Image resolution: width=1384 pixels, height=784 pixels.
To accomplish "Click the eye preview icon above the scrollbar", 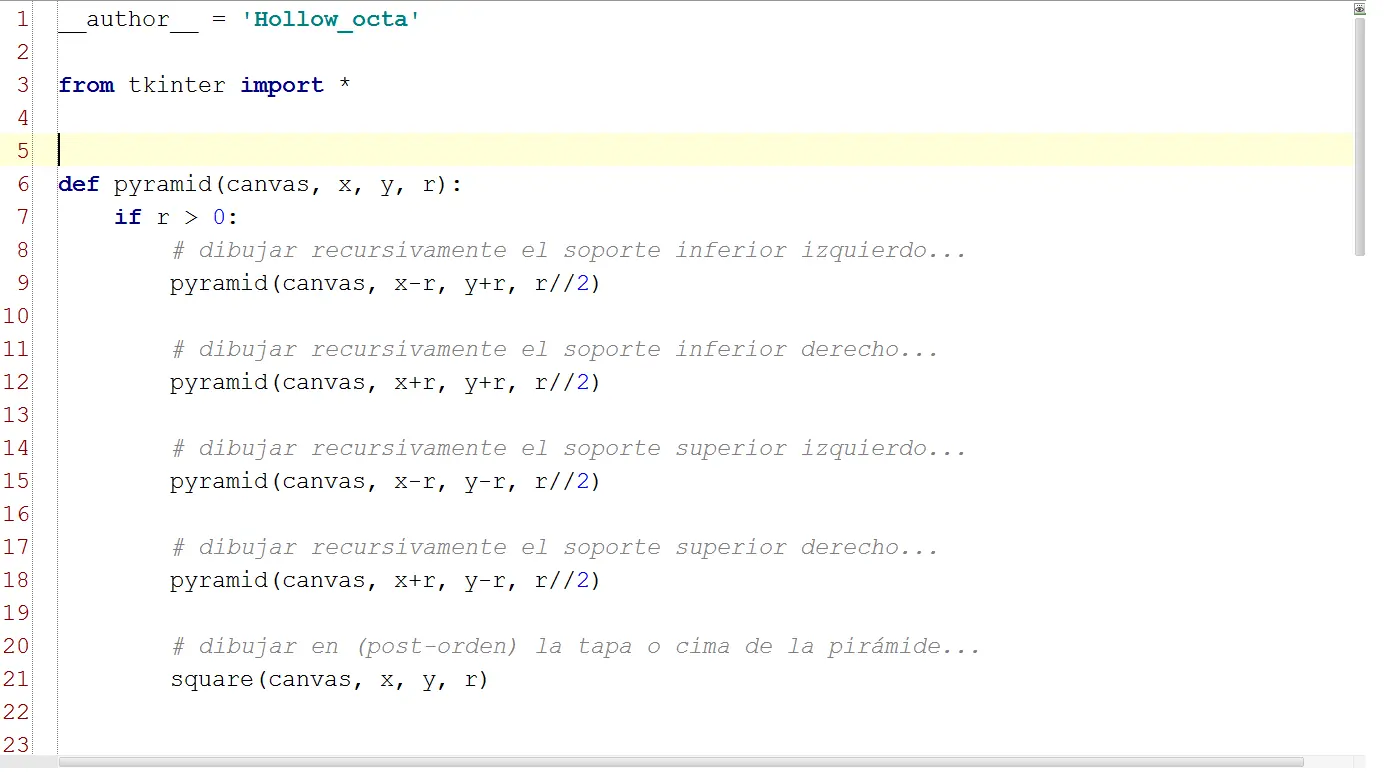I will click(x=1359, y=8).
